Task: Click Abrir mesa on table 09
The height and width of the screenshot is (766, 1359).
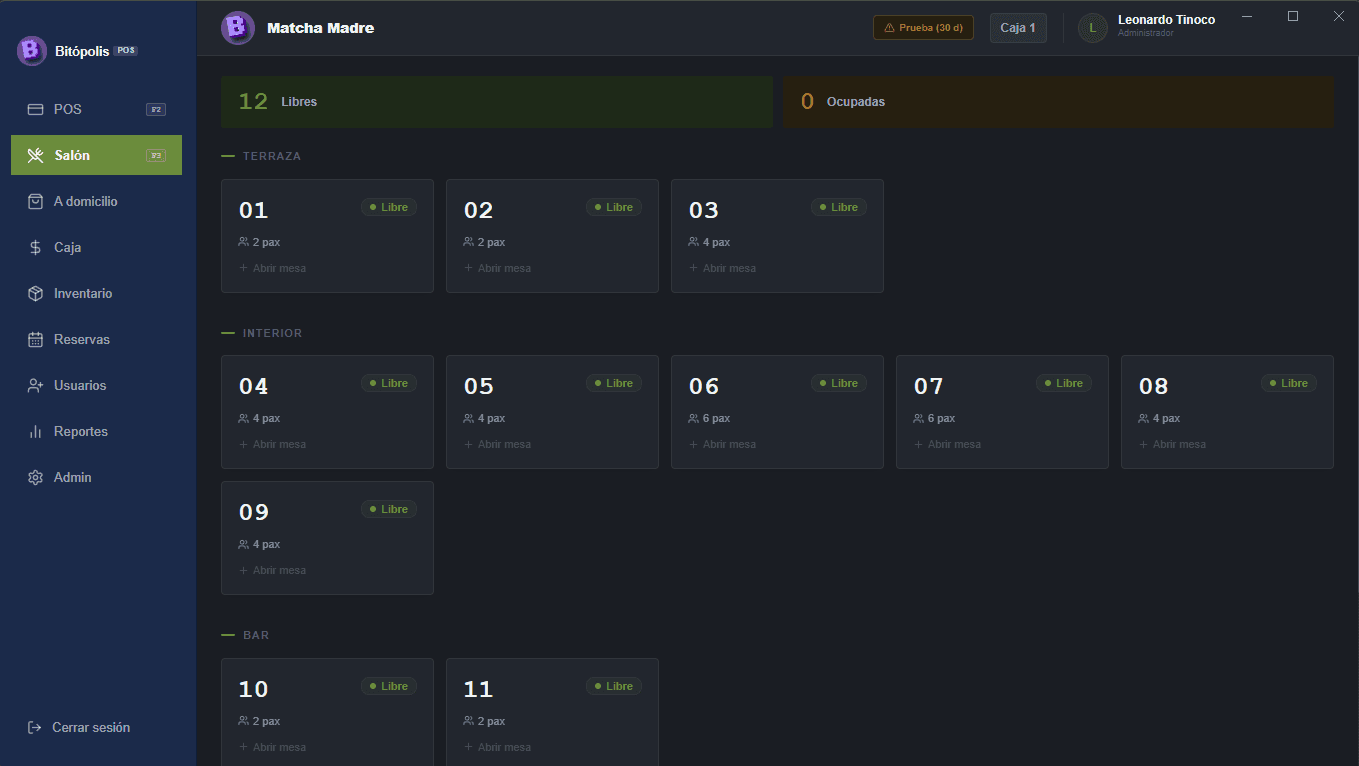Action: [x=272, y=570]
